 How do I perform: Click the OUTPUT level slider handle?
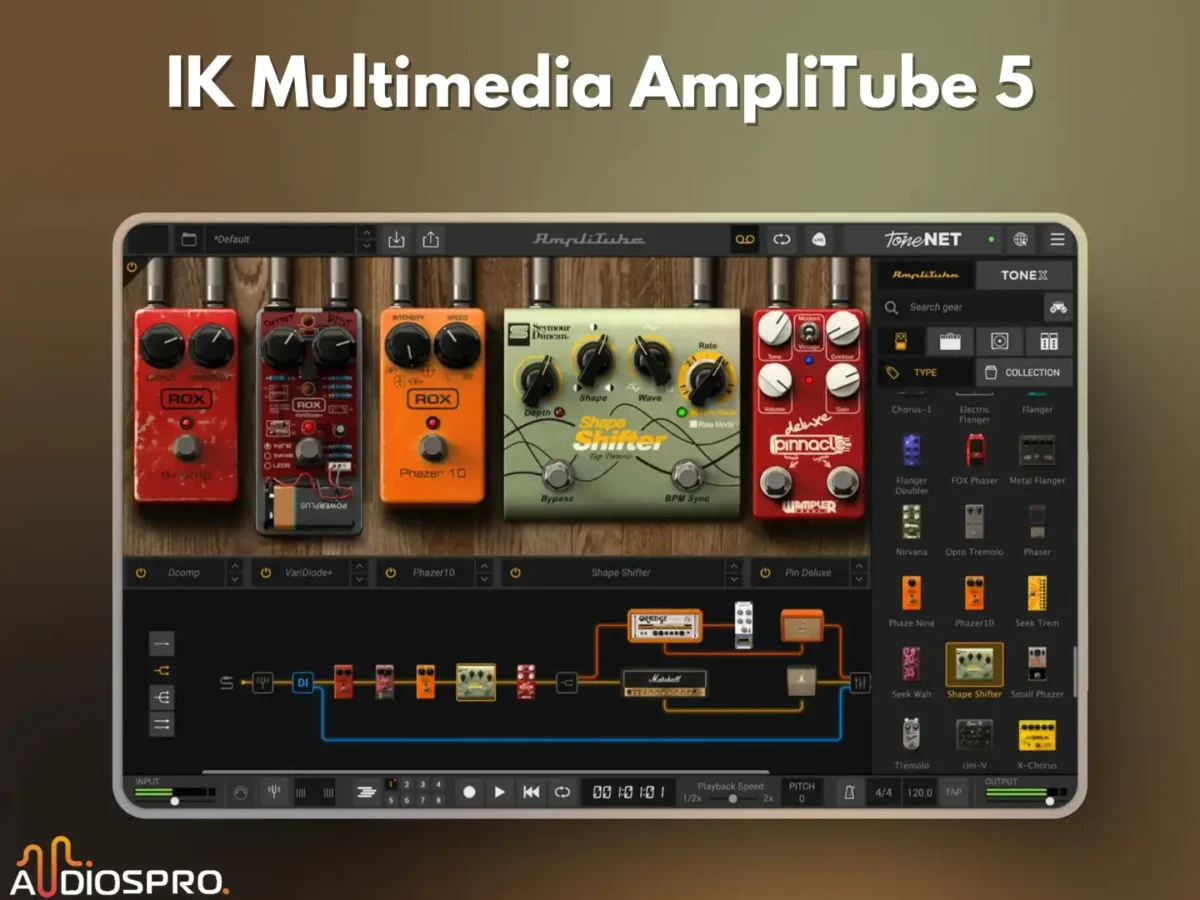[x=1050, y=801]
